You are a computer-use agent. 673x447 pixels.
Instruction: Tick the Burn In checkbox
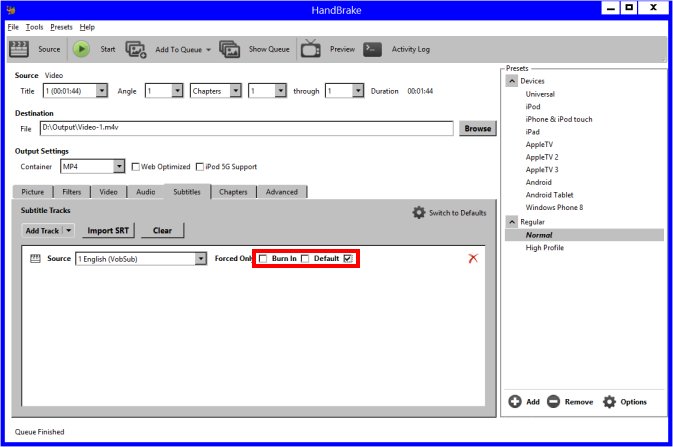point(305,258)
